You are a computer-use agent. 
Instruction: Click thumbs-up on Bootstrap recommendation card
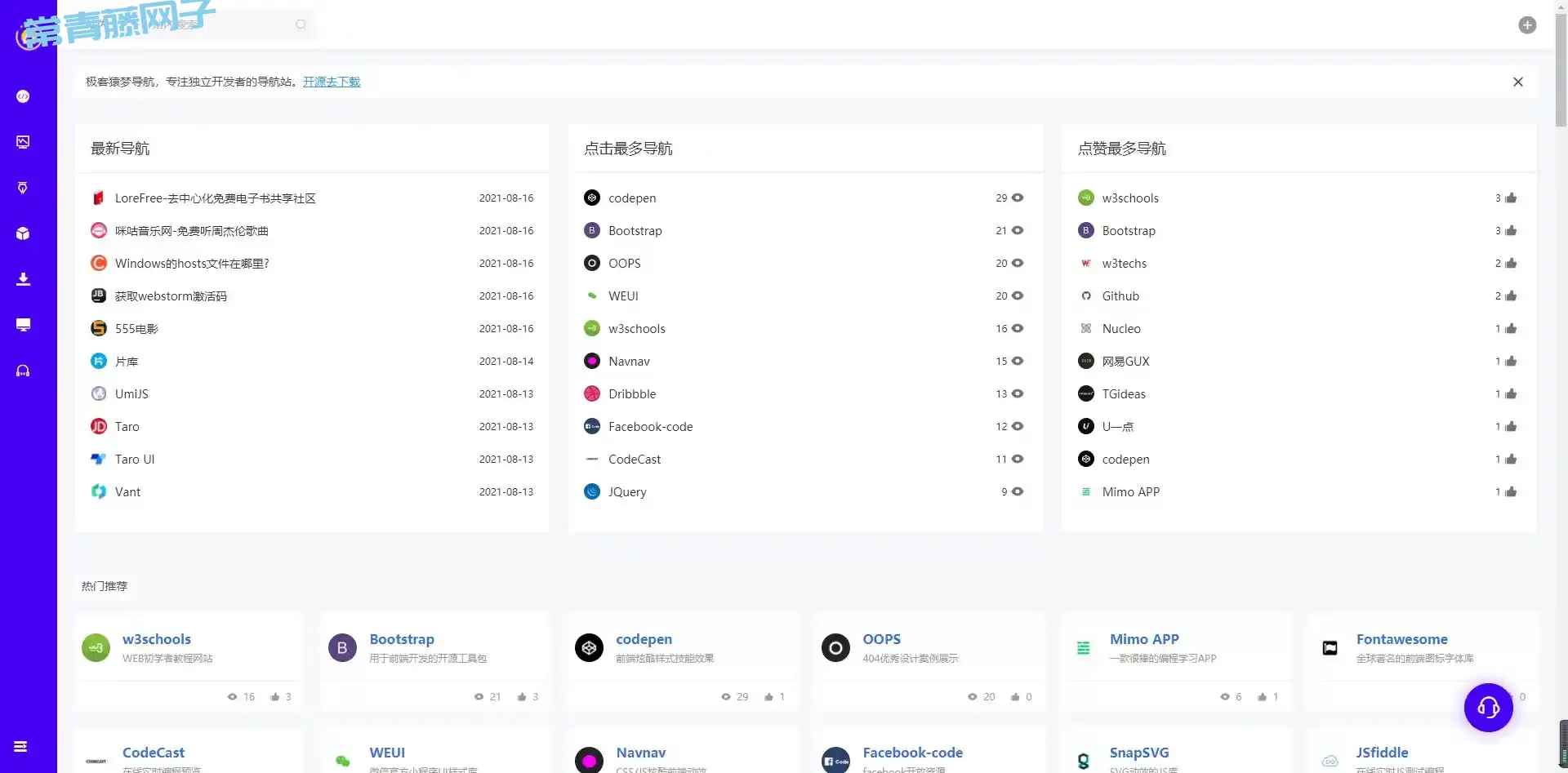click(522, 697)
